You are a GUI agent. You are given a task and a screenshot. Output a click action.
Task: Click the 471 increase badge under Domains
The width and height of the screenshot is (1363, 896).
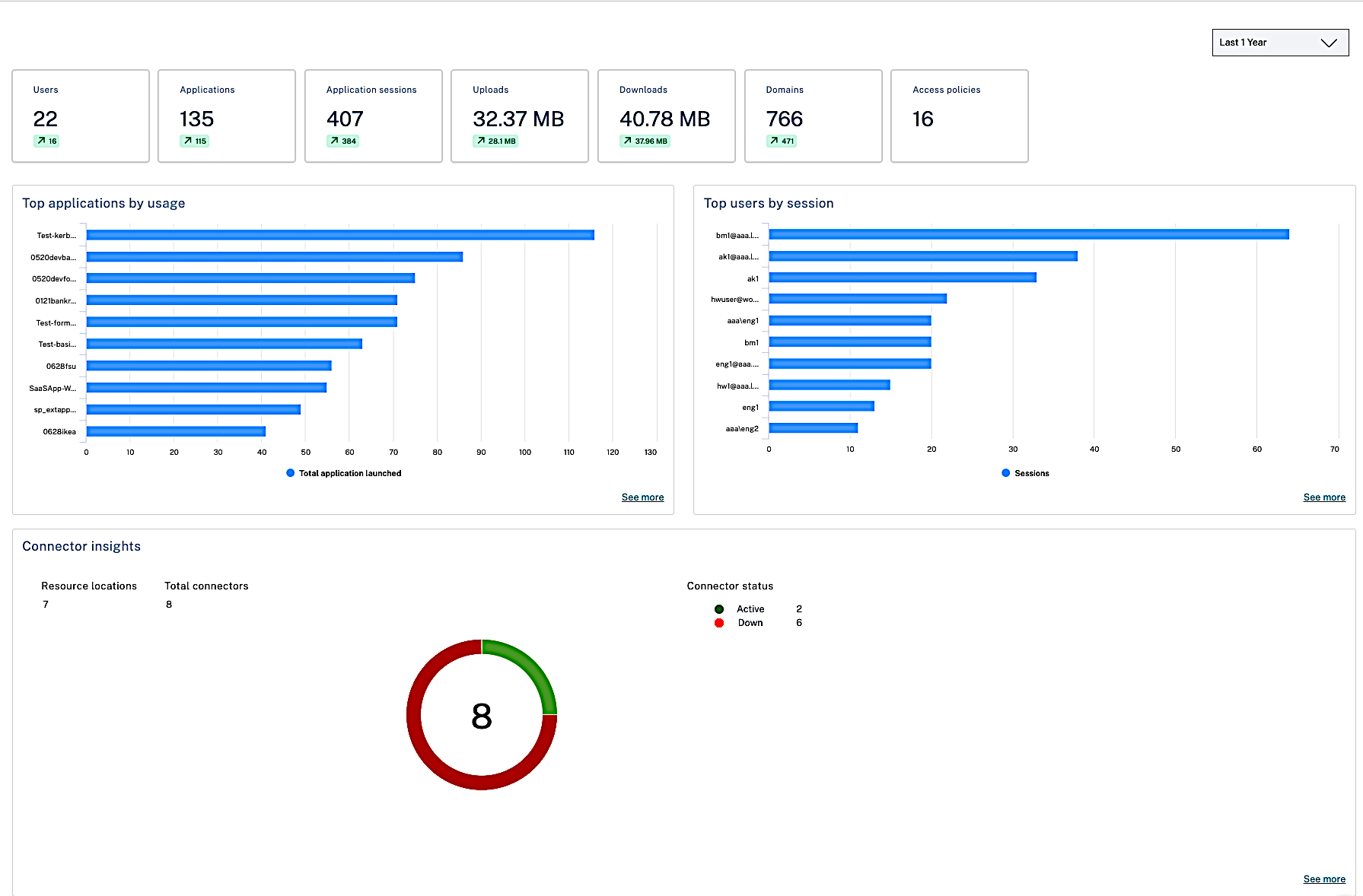point(782,141)
